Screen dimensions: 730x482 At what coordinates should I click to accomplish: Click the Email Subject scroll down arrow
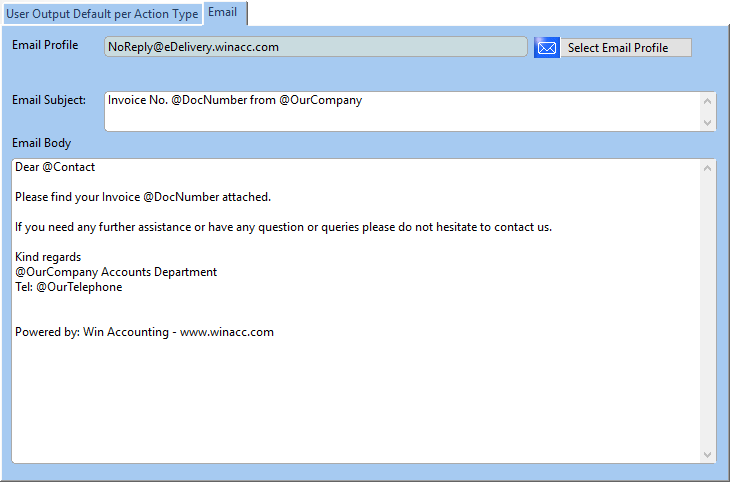[x=708, y=123]
